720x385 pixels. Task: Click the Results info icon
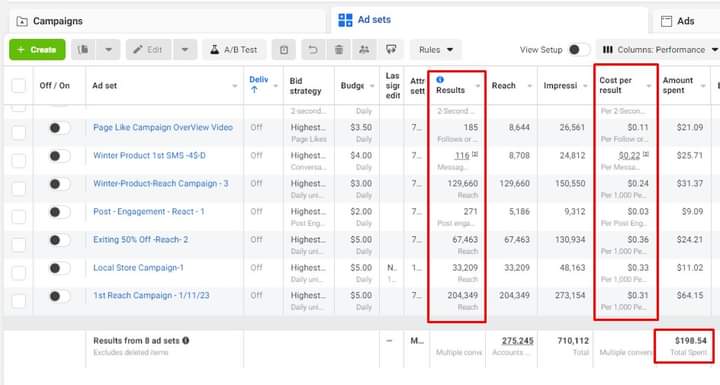440,79
